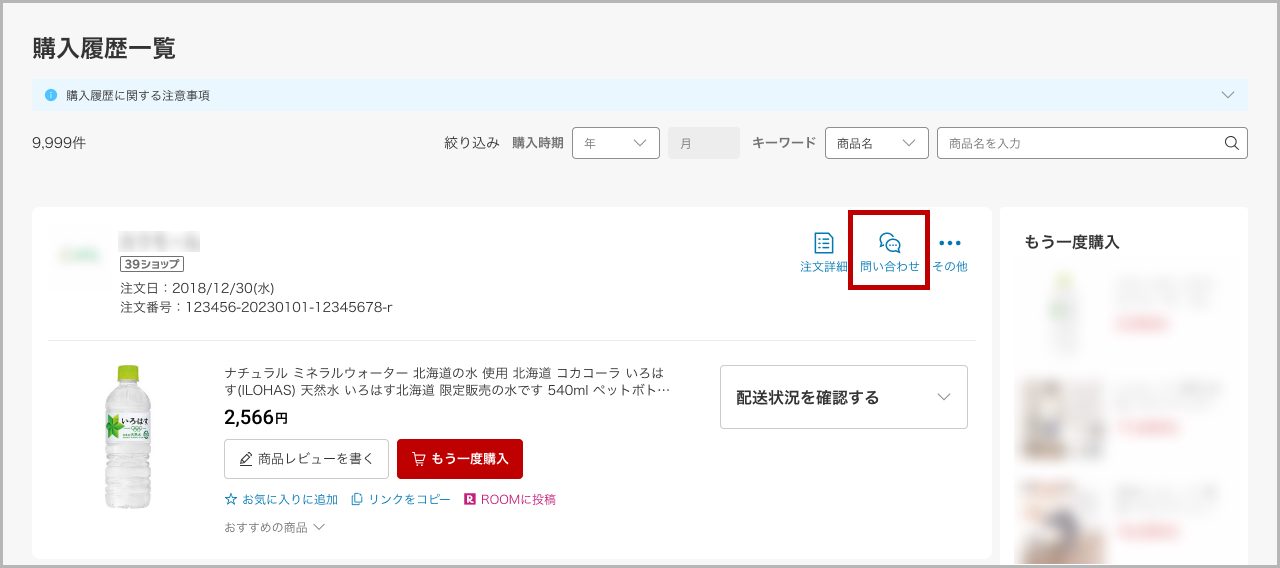Copy link using リンクをコピー icon
The image size is (1280, 568).
pos(357,499)
